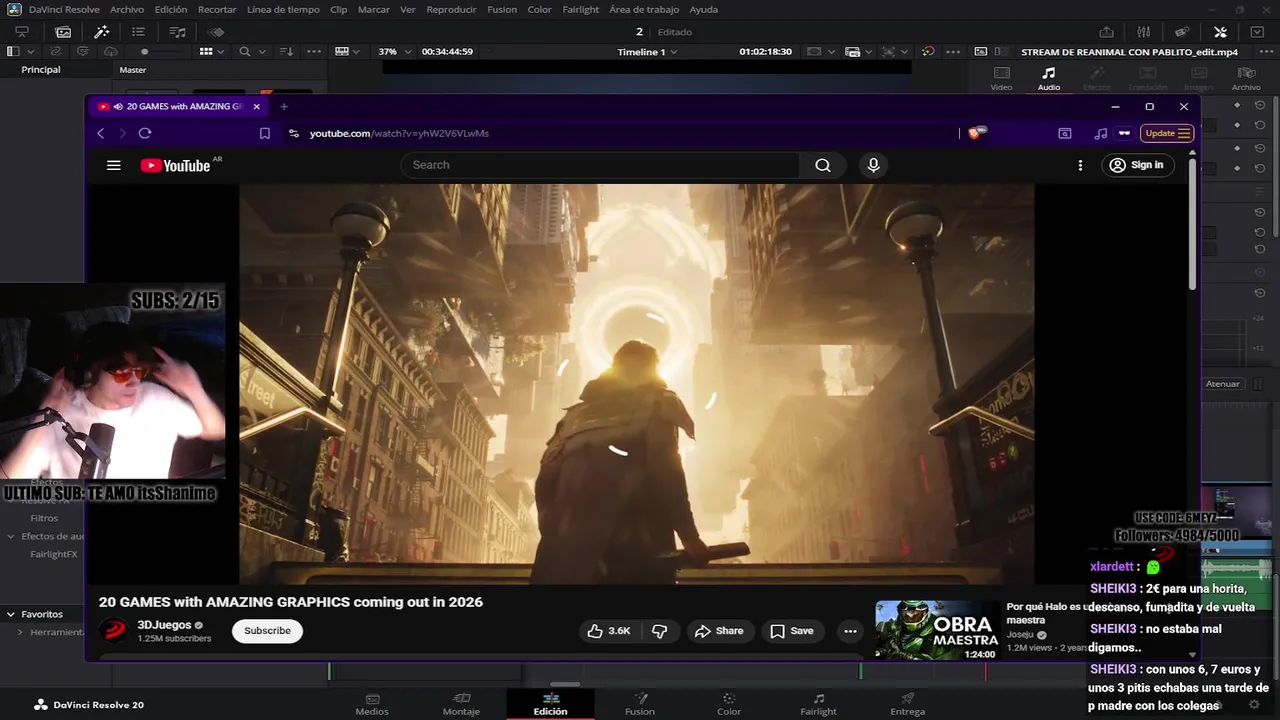
Task: Reload the YouTube page in browser
Action: click(x=145, y=133)
